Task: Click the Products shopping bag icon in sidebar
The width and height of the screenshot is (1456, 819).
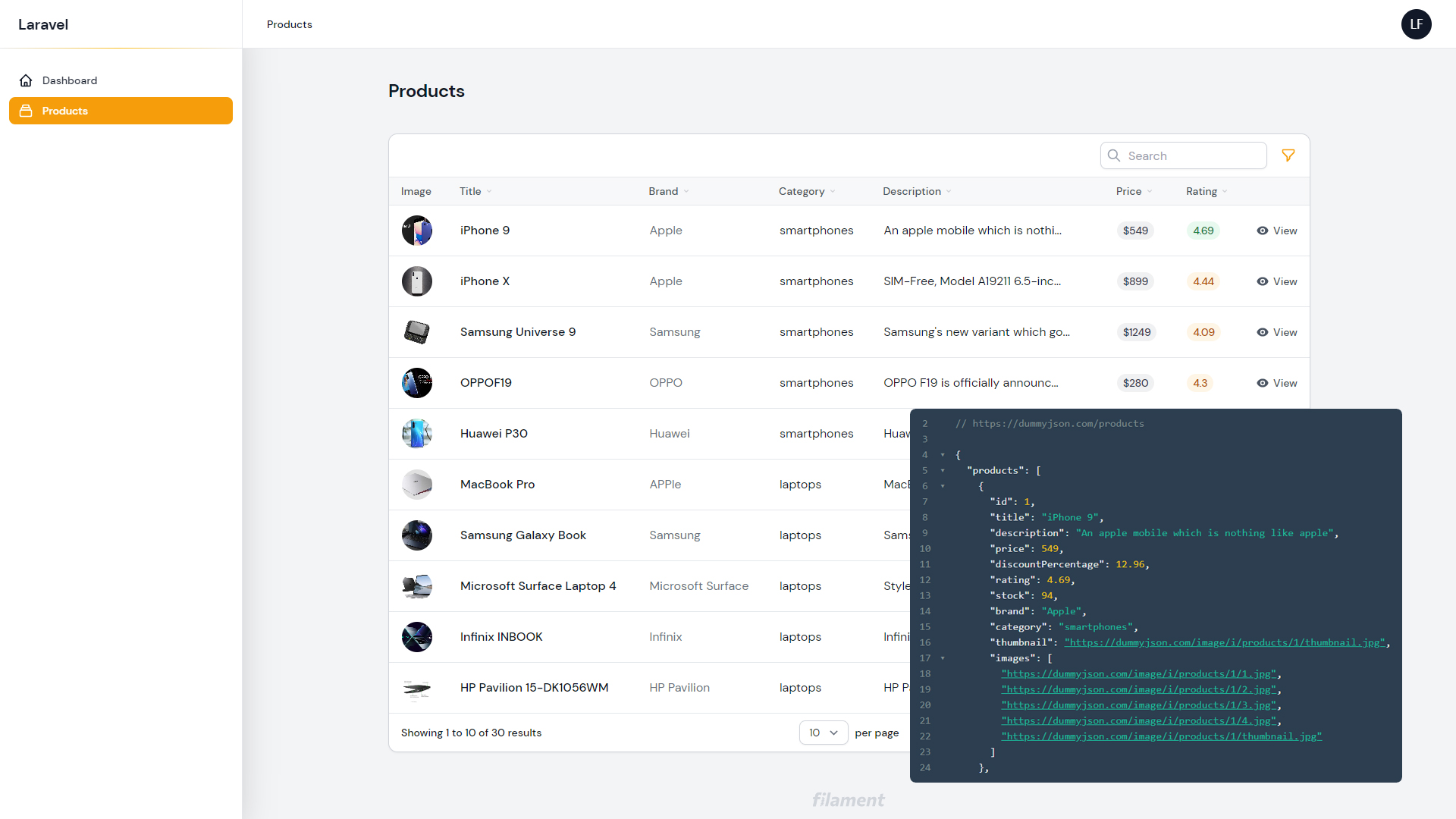Action: (x=25, y=111)
